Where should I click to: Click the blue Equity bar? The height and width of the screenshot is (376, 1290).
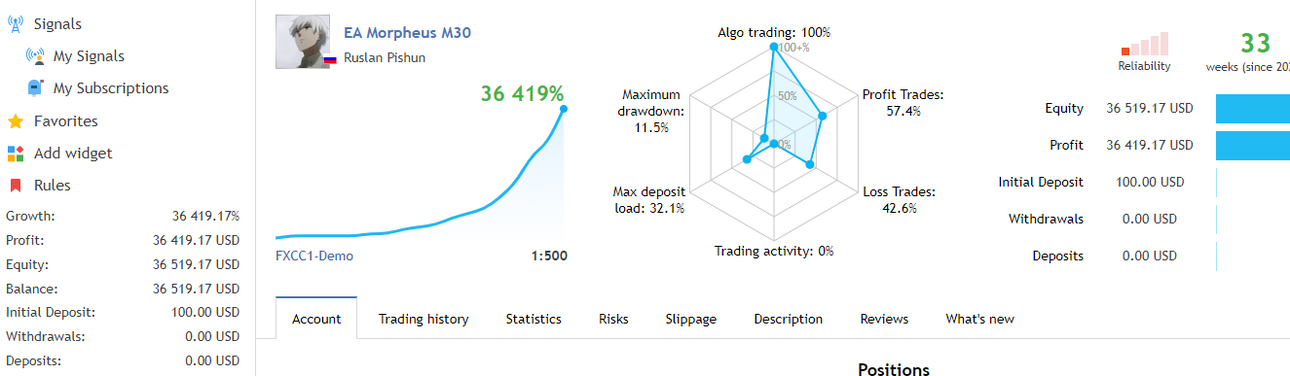[1252, 108]
